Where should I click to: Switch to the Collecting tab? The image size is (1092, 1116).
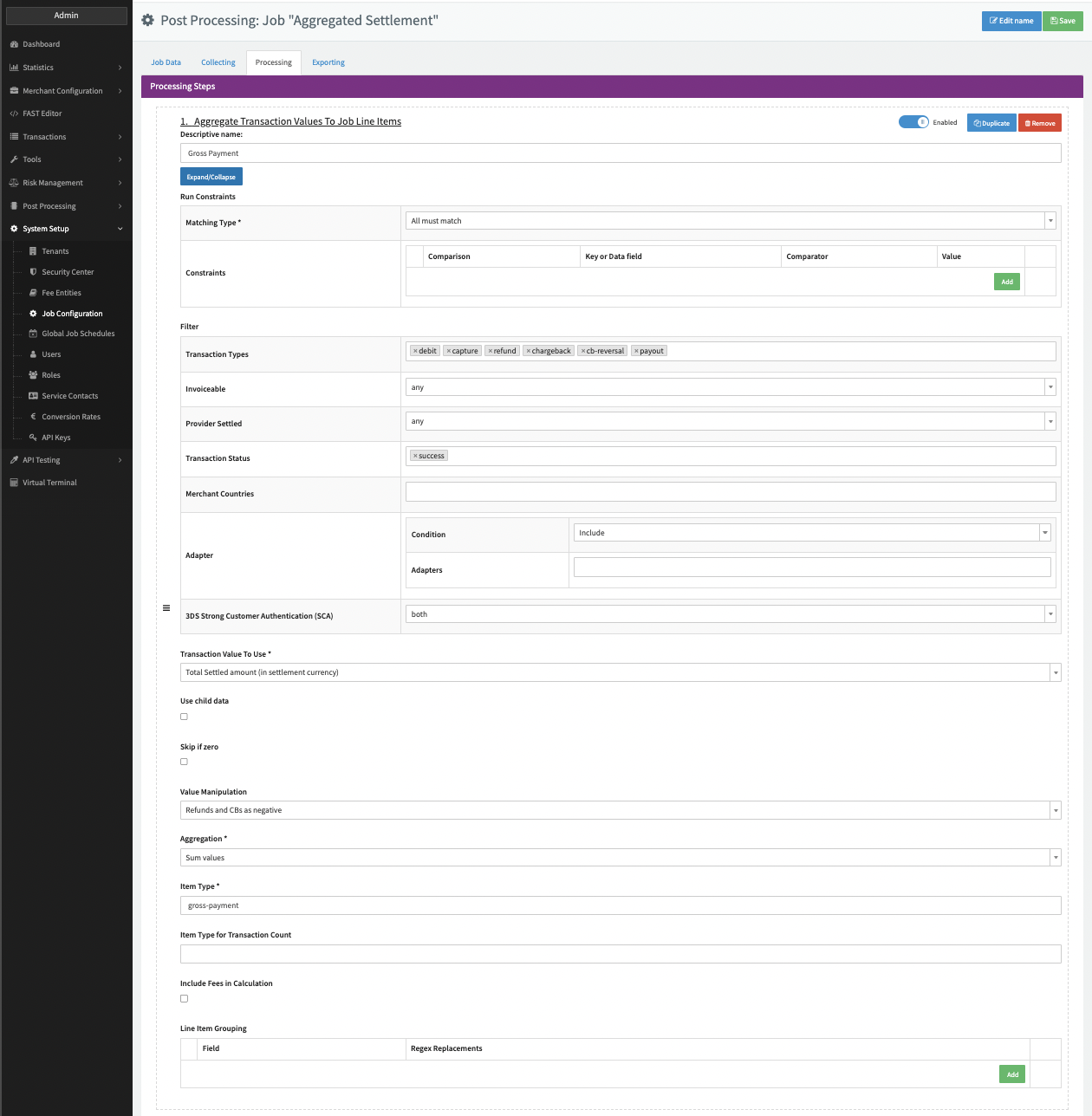pos(218,62)
